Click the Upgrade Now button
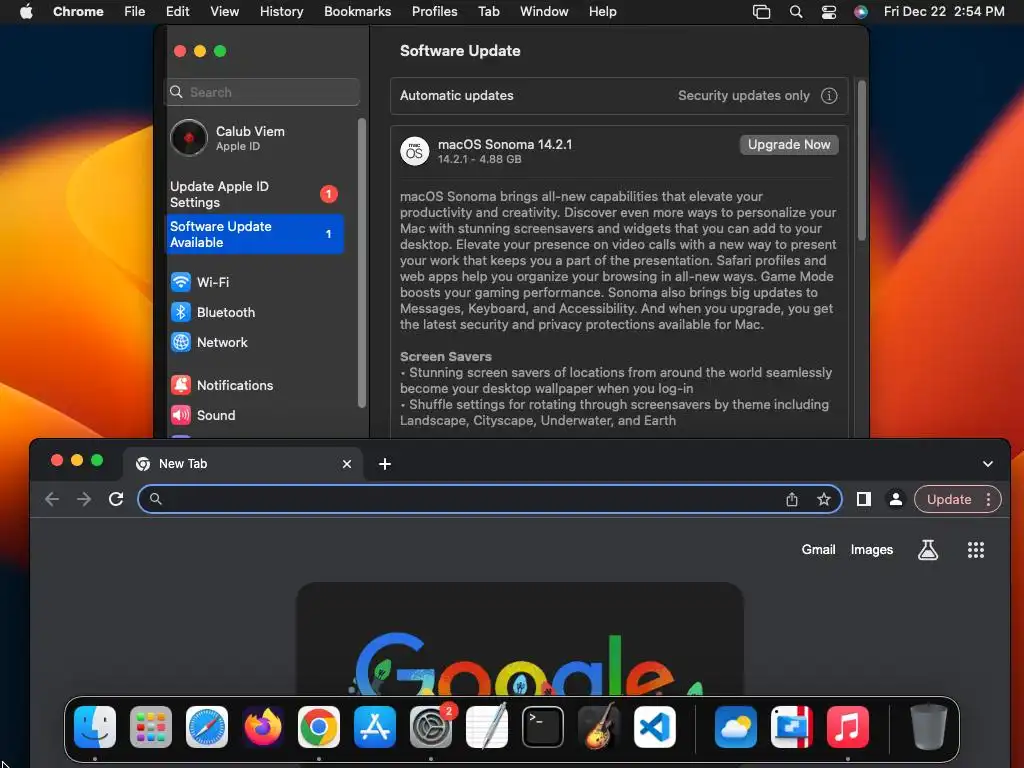The image size is (1024, 768). (x=789, y=145)
